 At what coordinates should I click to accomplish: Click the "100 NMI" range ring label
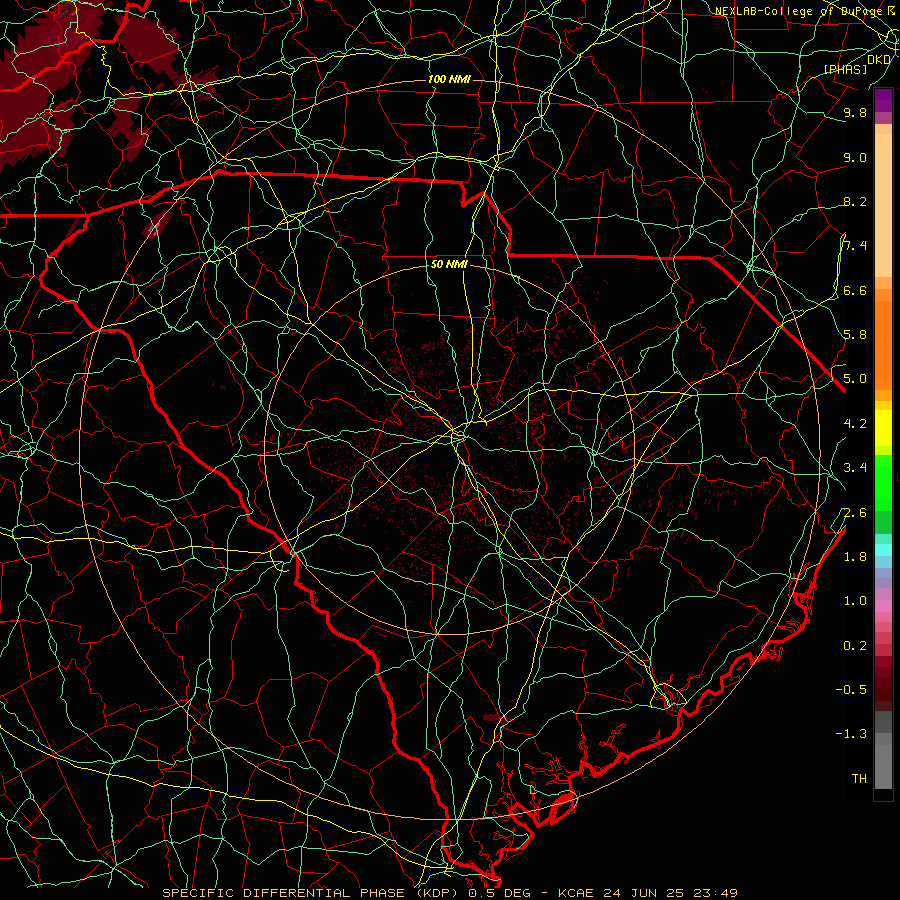(x=449, y=79)
